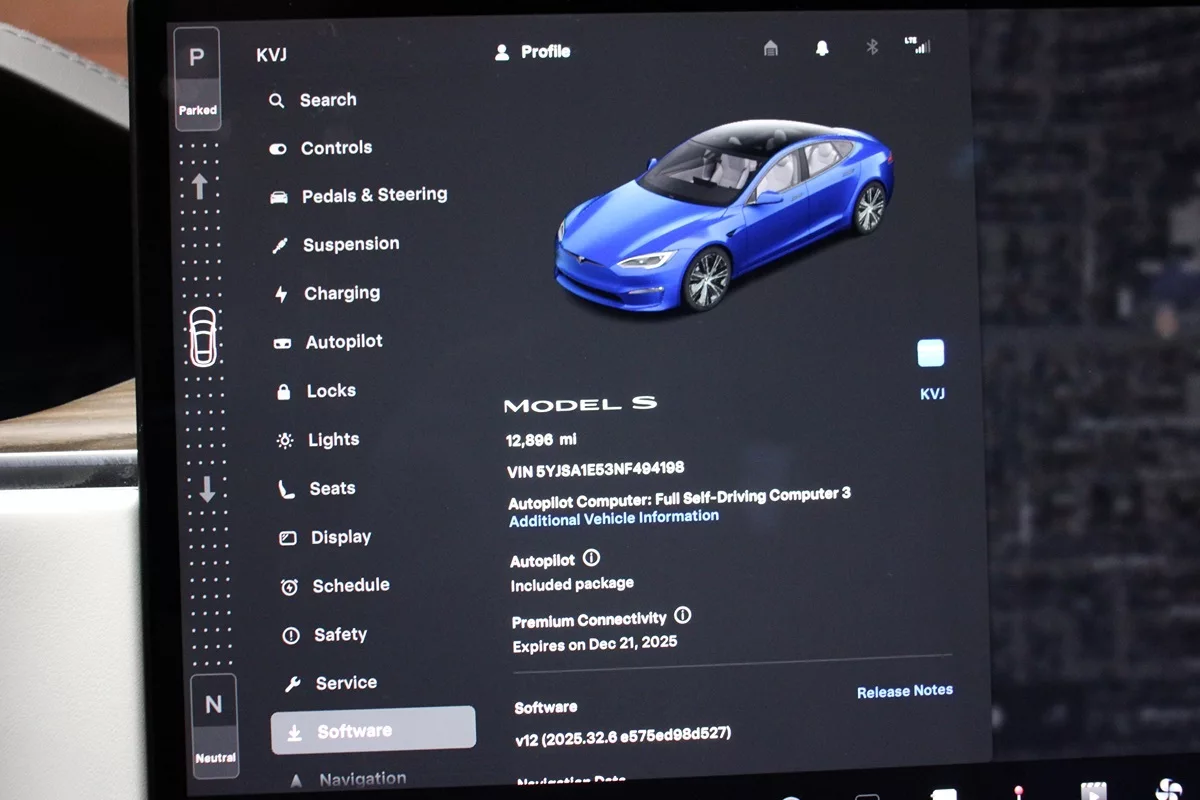The width and height of the screenshot is (1200, 800).
Task: Tap the light blue KVJ color swatch
Action: (x=931, y=353)
